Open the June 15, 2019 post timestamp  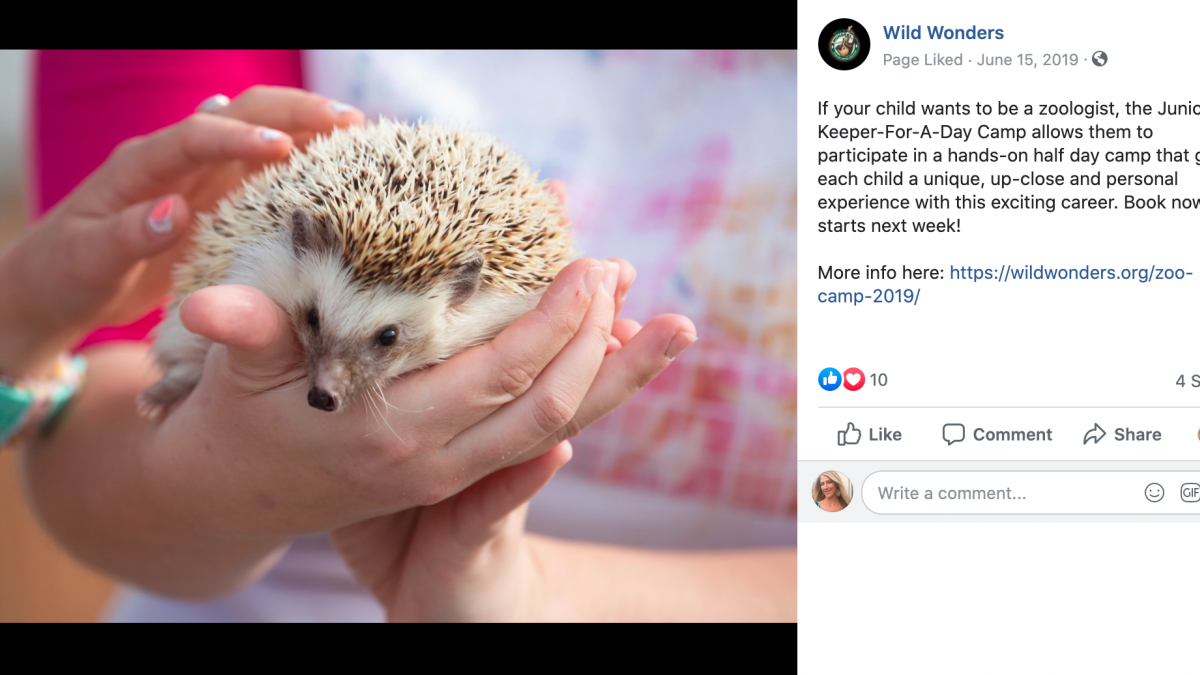pyautogui.click(x=1028, y=60)
